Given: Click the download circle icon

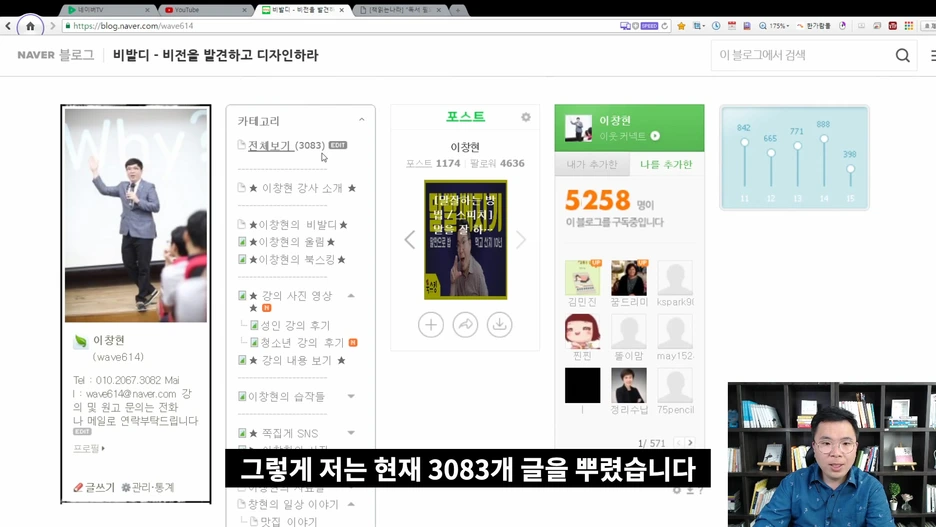Looking at the screenshot, I should (500, 325).
